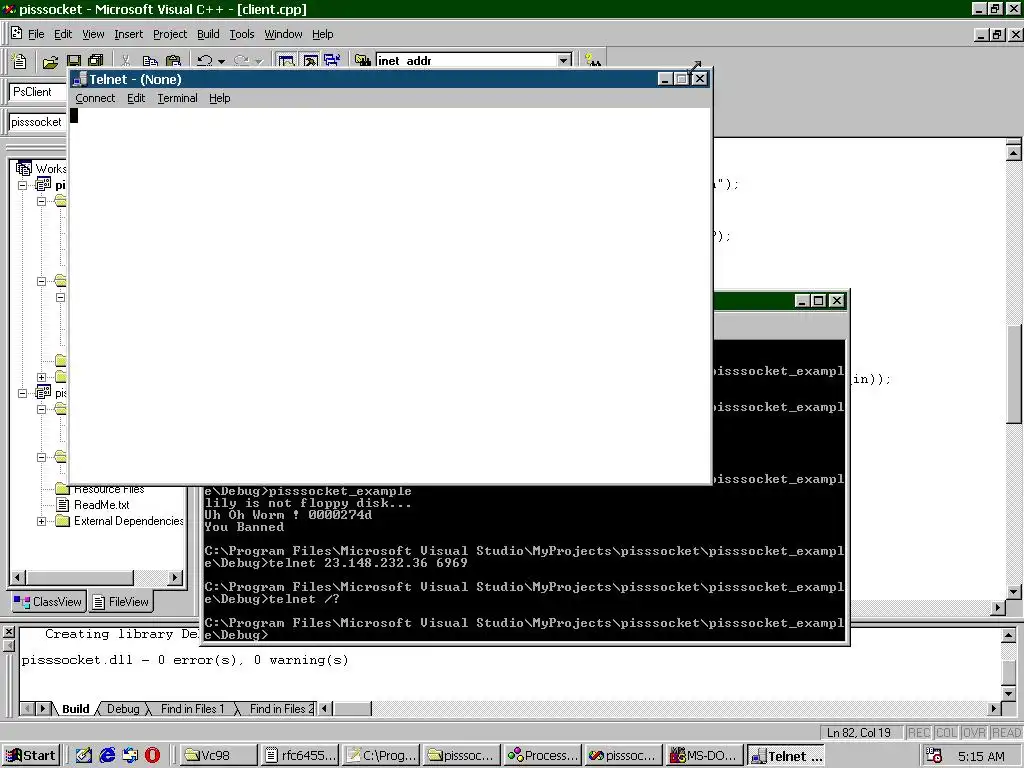Open the undo history dropdown arrow
This screenshot has height=768, width=1024.
[221, 61]
